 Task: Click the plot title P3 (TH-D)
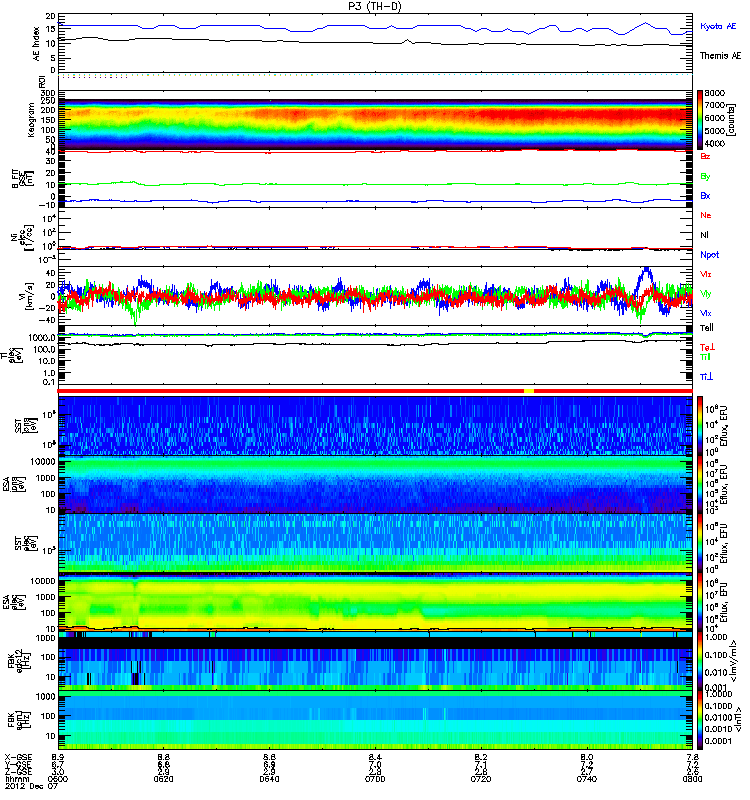(375, 6)
